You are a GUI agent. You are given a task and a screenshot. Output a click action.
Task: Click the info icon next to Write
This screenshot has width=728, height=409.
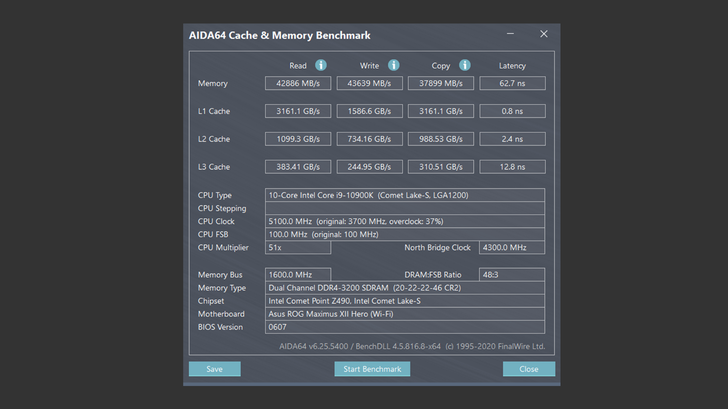click(x=394, y=66)
